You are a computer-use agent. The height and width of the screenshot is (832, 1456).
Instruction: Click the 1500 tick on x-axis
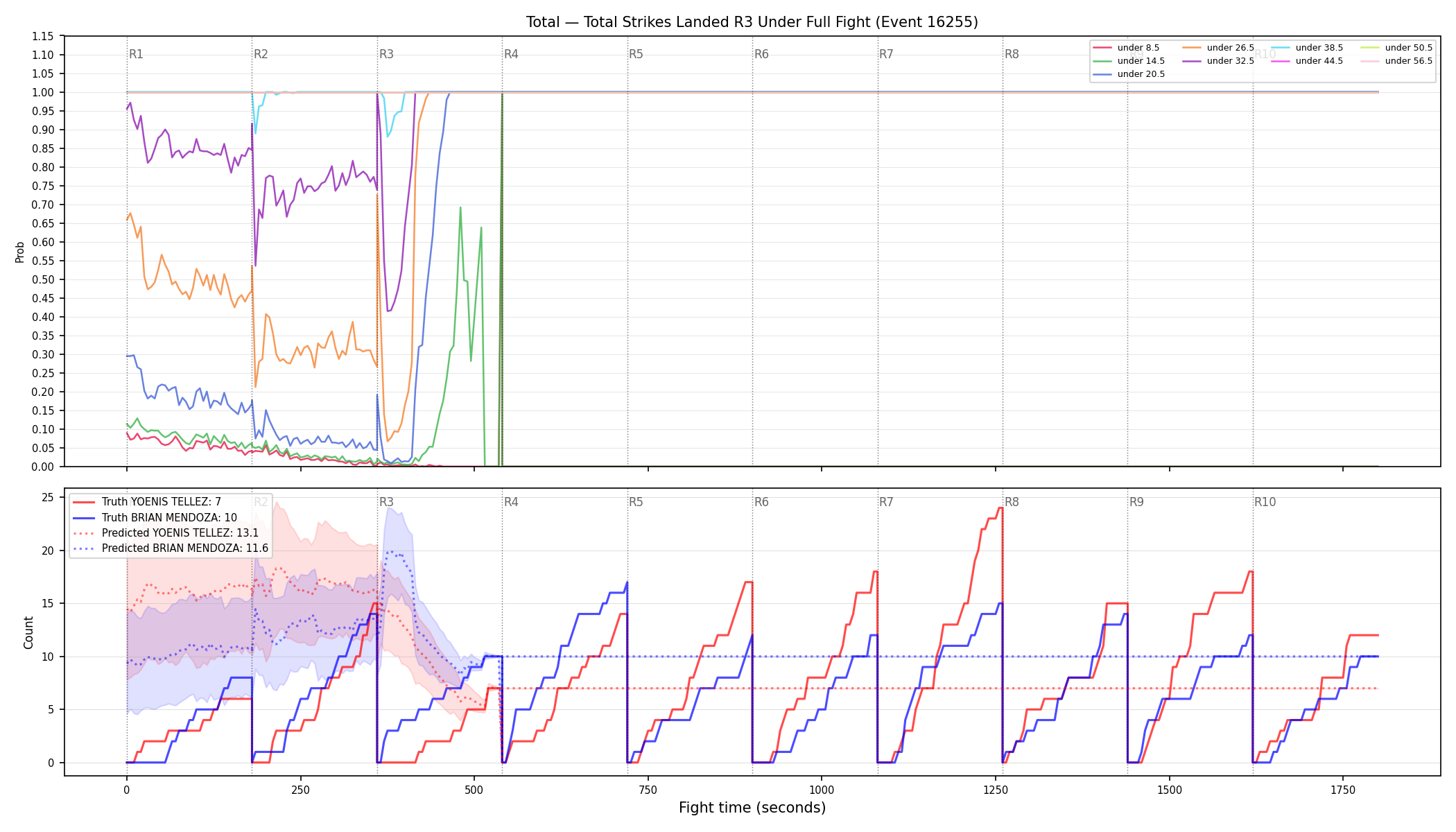[x=1170, y=790]
